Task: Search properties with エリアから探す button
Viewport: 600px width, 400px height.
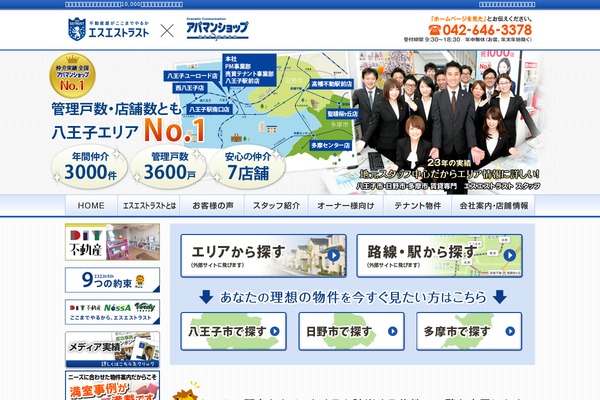Action: pos(263,256)
